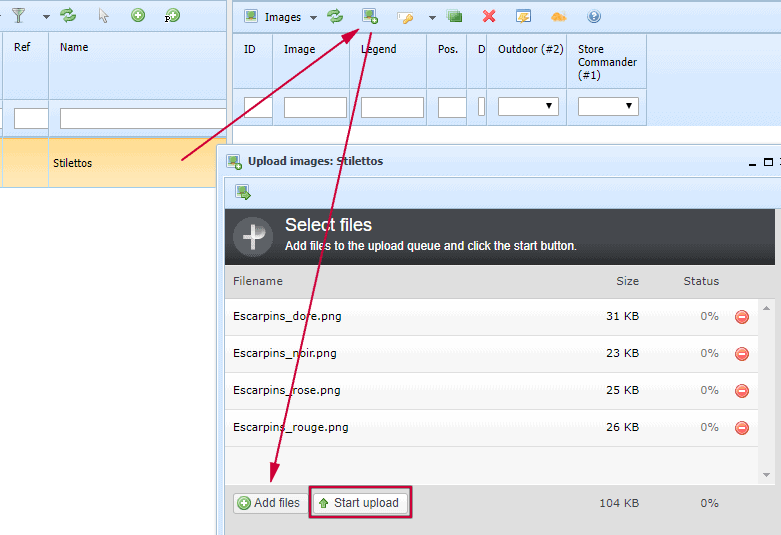The image size is (781, 535).
Task: Click the orange cloud icon in toolbar
Action: [x=558, y=17]
